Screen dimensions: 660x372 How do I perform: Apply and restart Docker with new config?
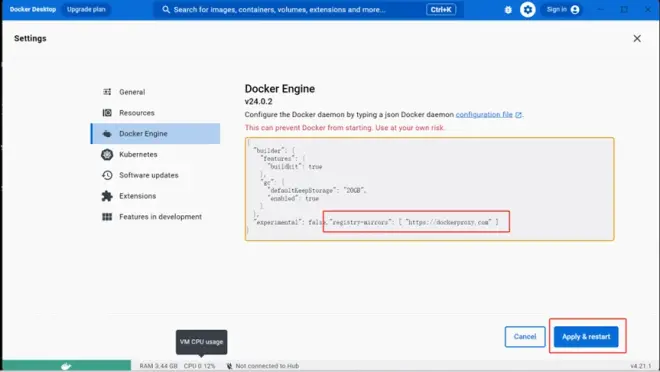586,337
